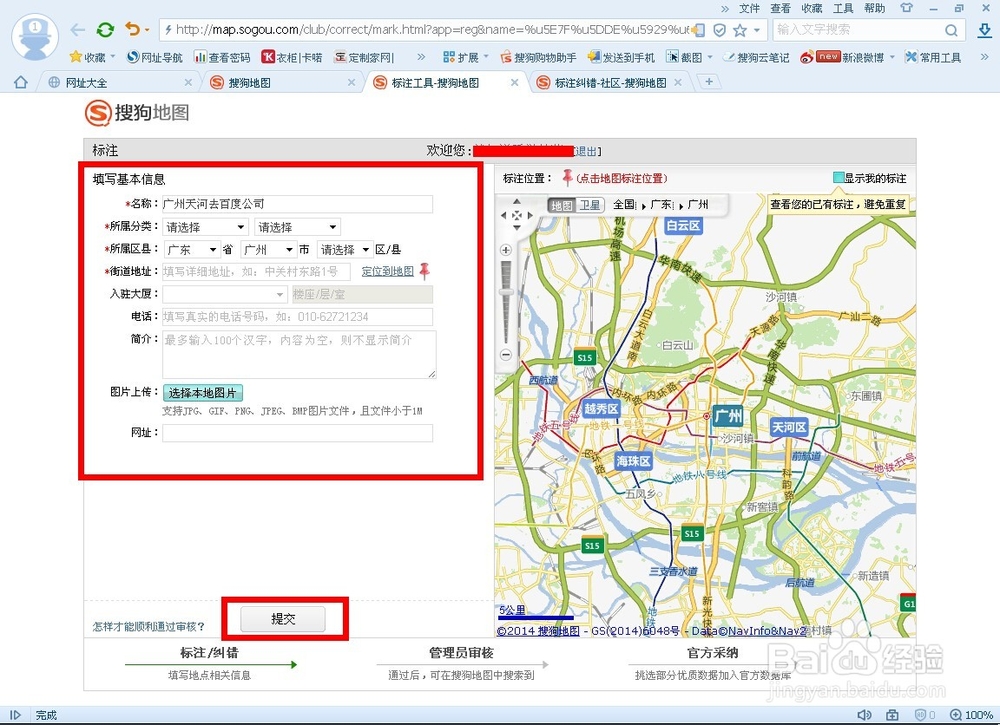Click the 退出 logout link
The image size is (1000, 725).
point(587,151)
